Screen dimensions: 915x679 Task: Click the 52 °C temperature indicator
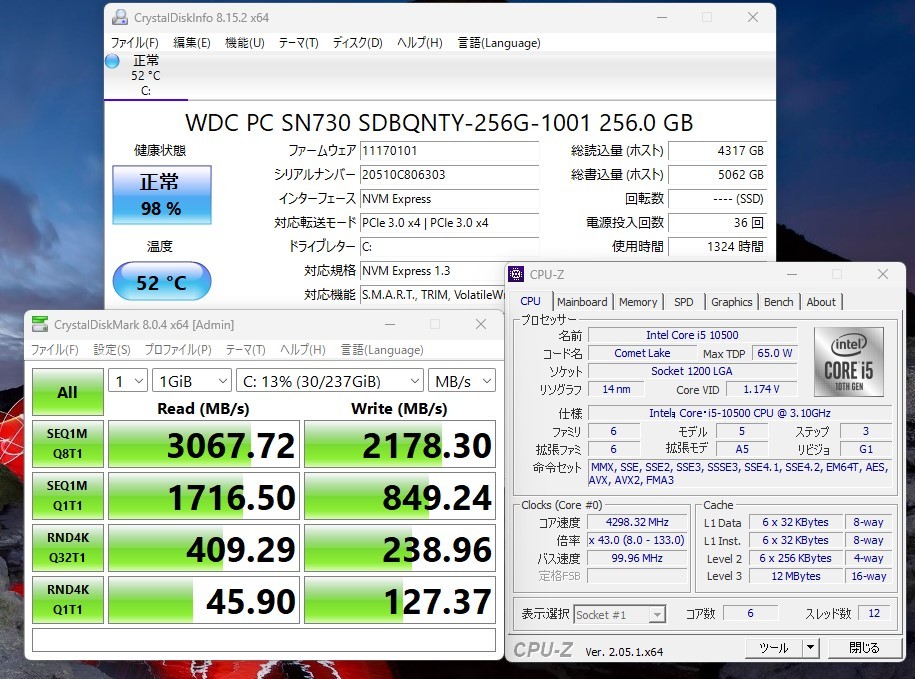coord(162,282)
